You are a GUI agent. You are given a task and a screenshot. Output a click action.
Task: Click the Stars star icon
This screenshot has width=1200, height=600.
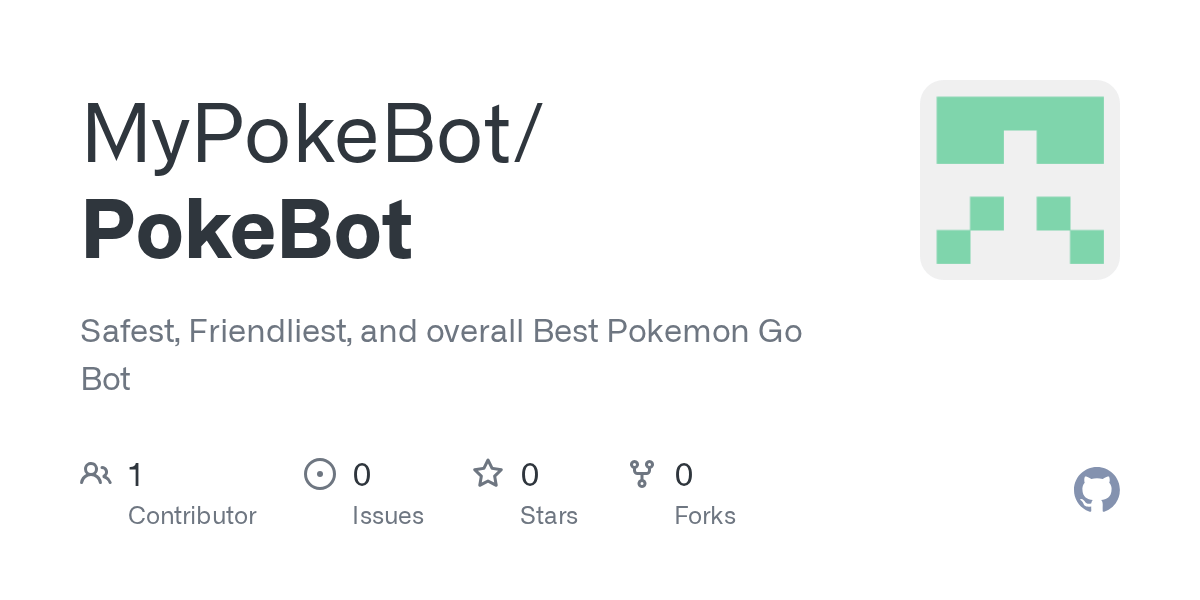(488, 473)
